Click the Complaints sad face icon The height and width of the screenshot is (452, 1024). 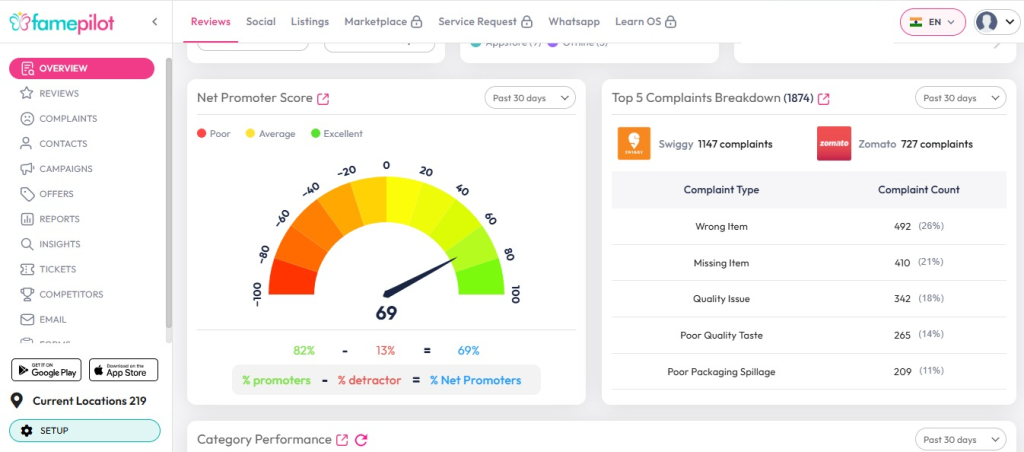pyautogui.click(x=27, y=119)
